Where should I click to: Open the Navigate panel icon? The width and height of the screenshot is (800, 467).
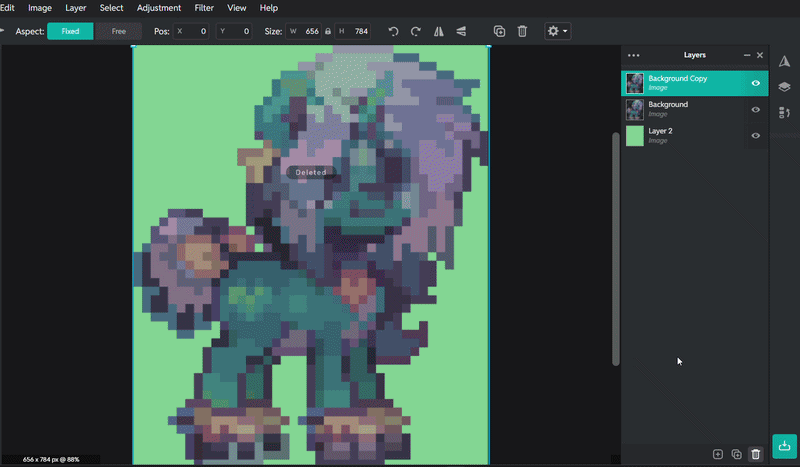click(784, 61)
